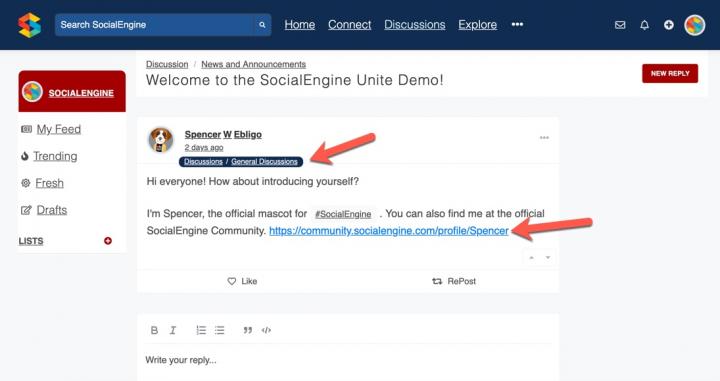Open My Feed in sidebar
Viewport: 720px width, 381px height.
(x=59, y=129)
